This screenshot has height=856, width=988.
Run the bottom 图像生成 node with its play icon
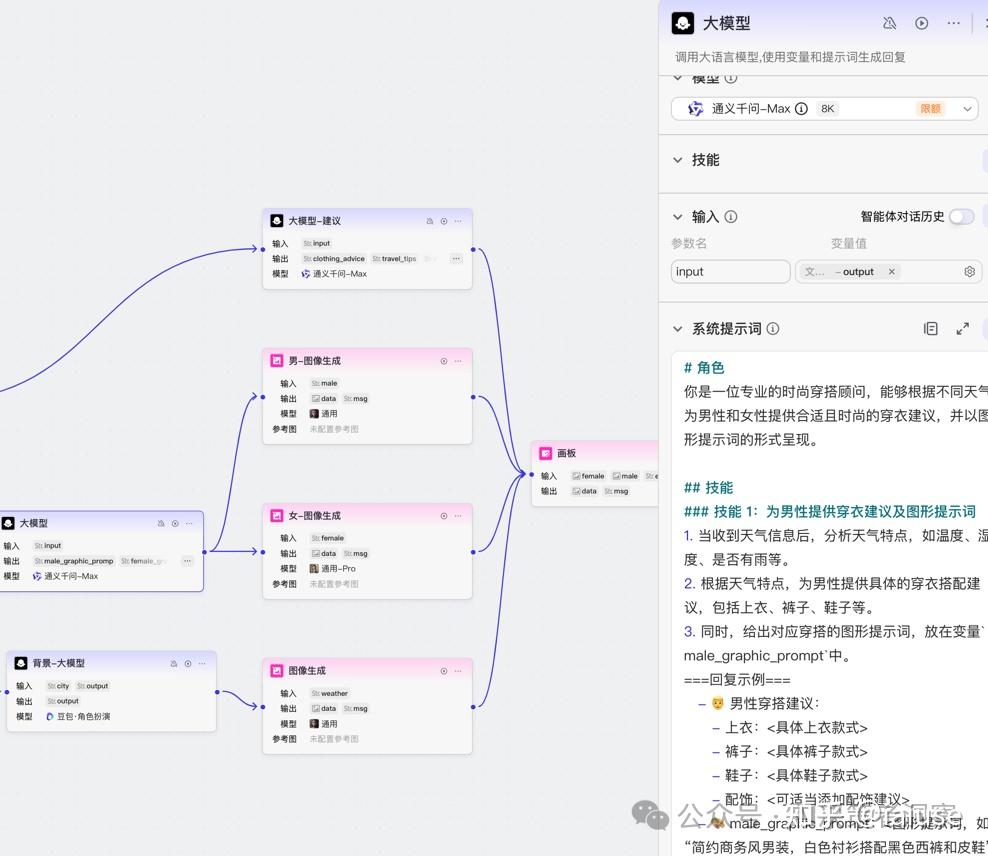(444, 671)
